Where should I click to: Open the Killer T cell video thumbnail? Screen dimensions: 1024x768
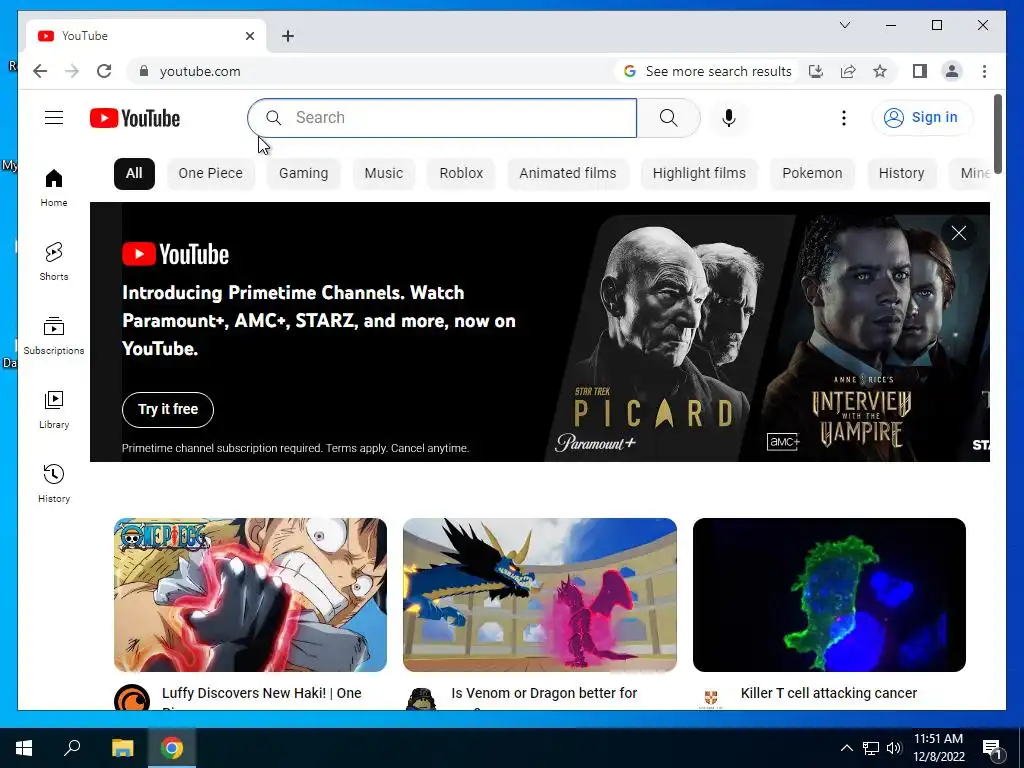(829, 595)
